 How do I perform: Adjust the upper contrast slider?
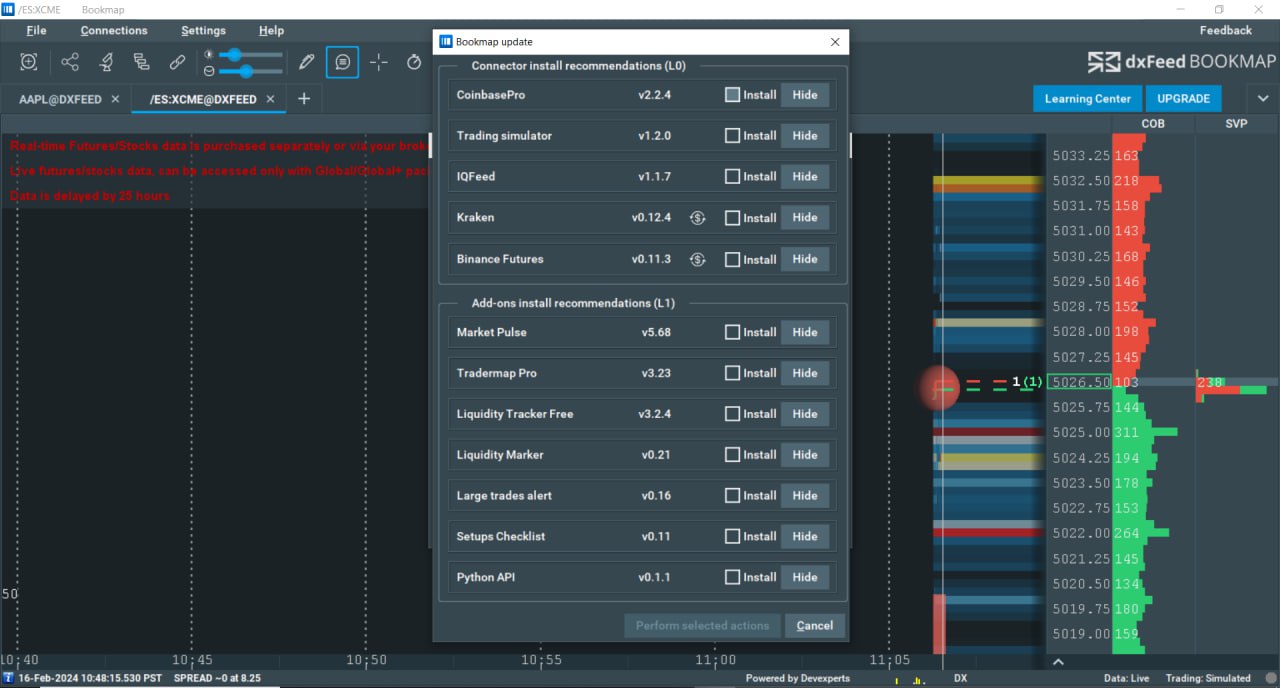pyautogui.click(x=235, y=55)
